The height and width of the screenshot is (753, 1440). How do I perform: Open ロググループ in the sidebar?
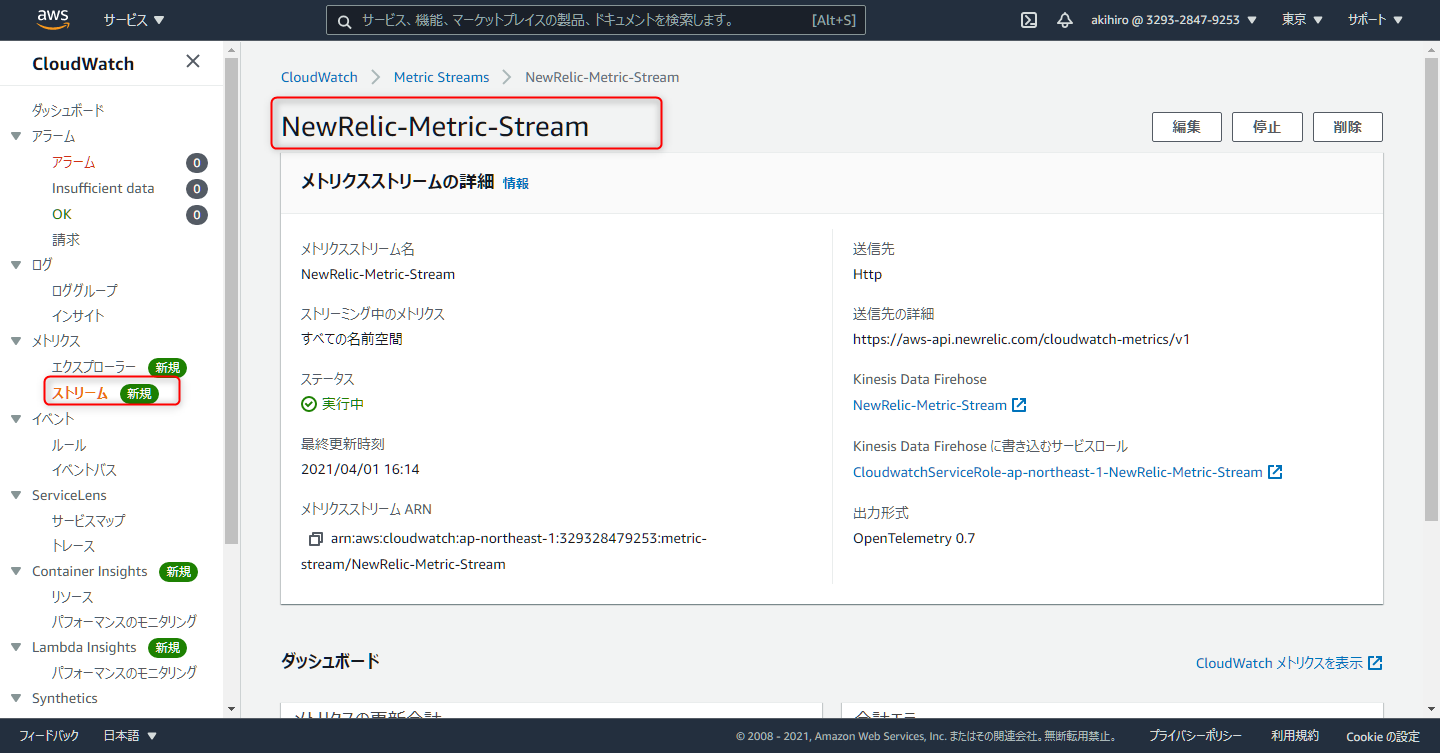[85, 290]
